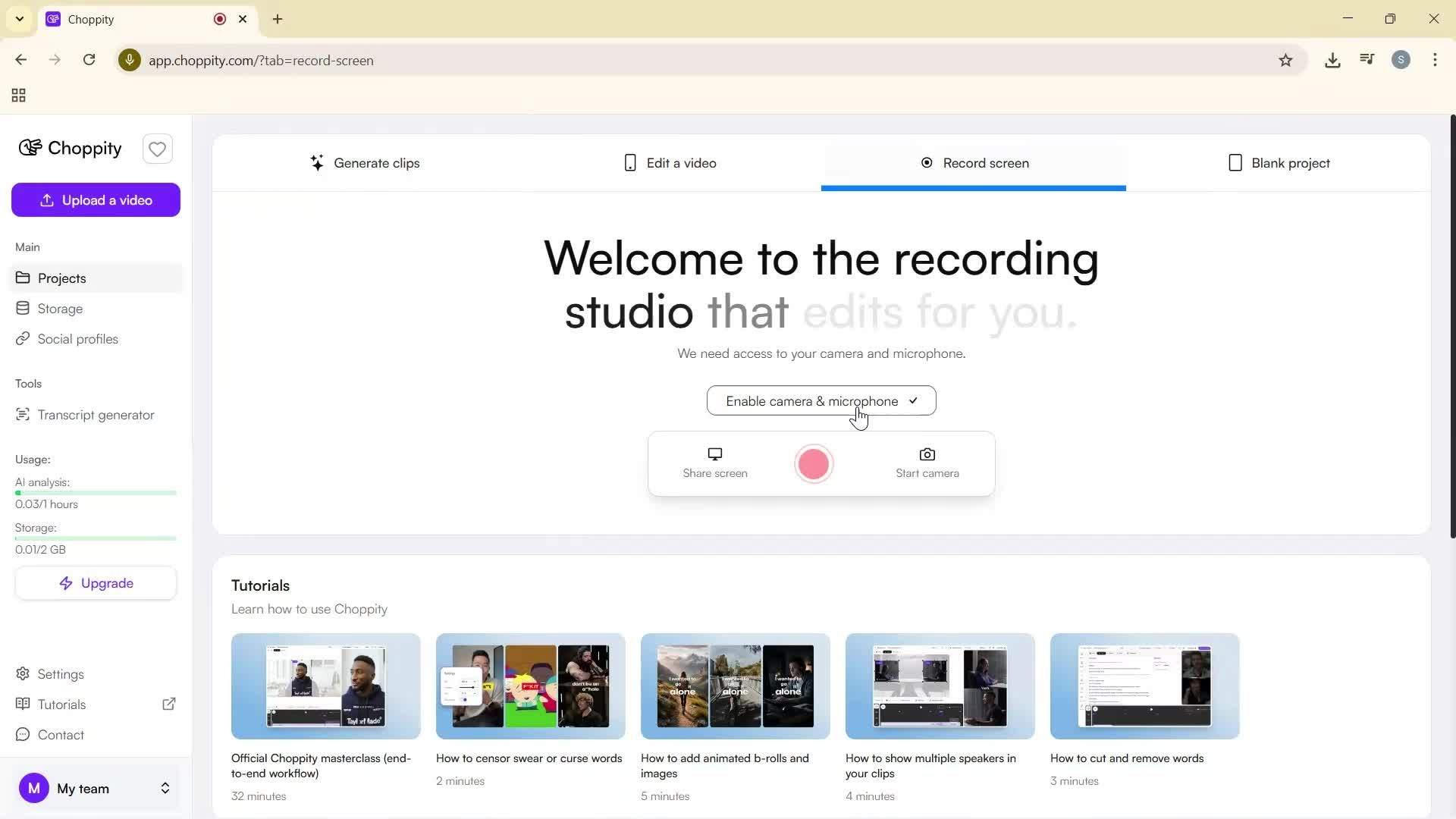Select the Start camera option
Screen dimensions: 1456x819
click(927, 463)
